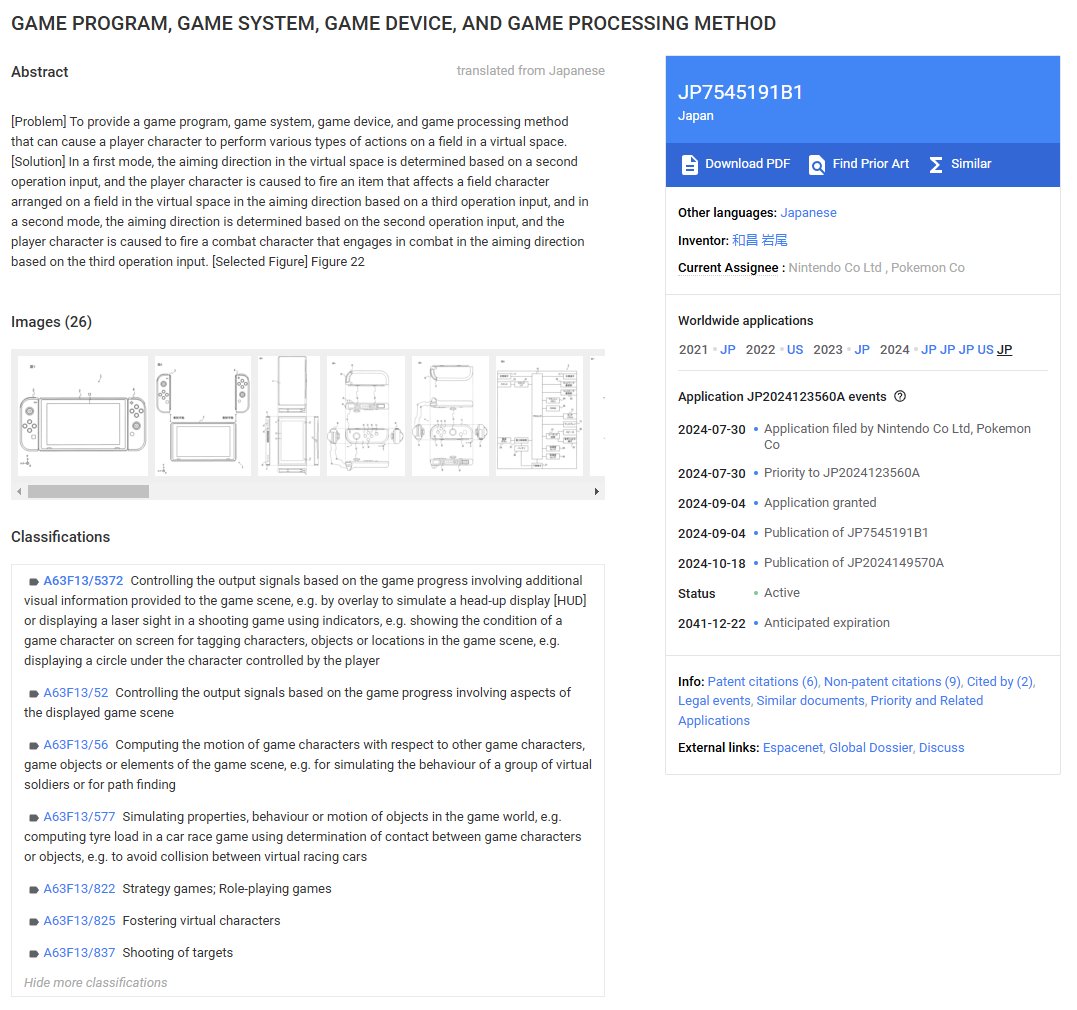
Task: Open the US application listed under 2024
Action: point(985,350)
